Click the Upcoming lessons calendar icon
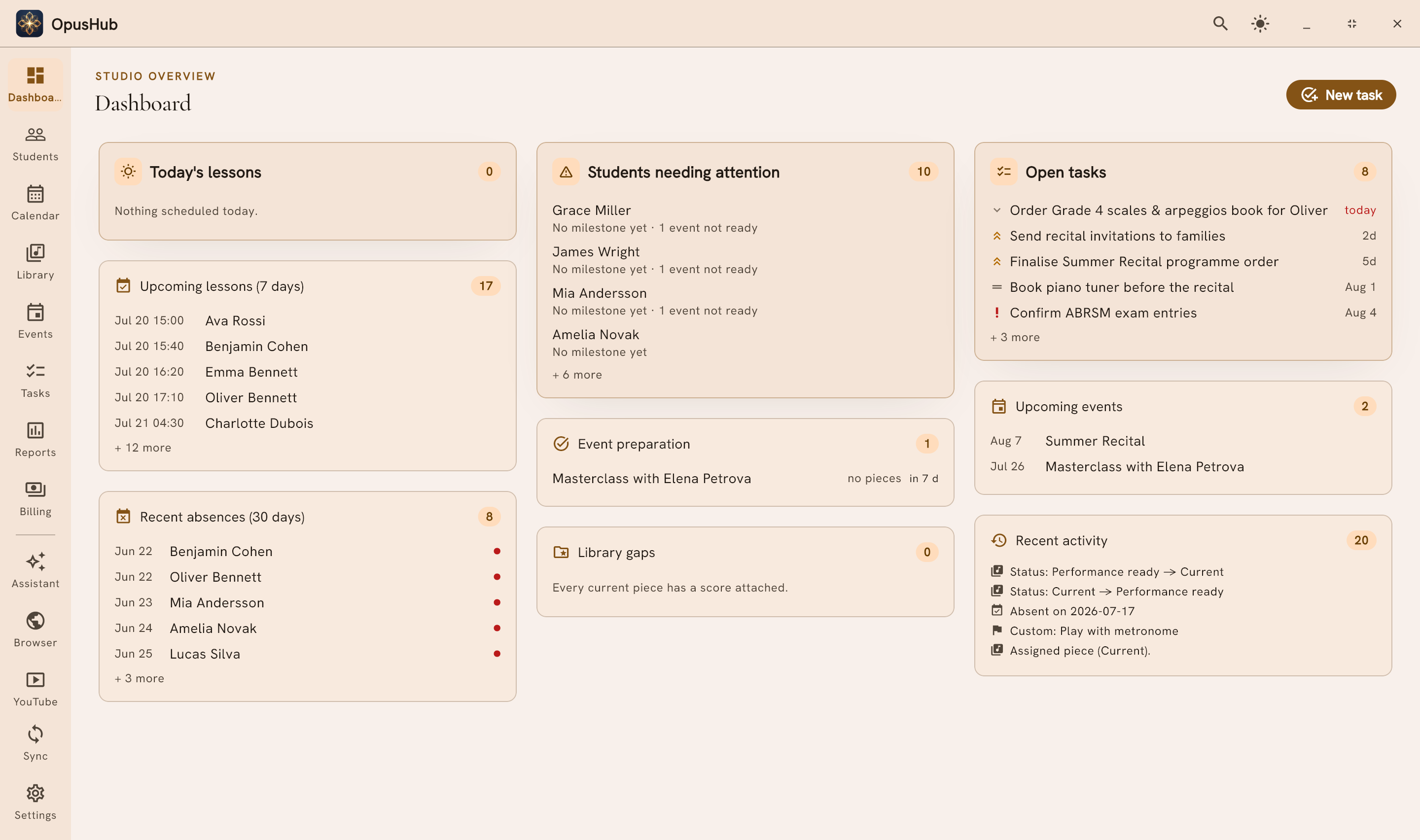The height and width of the screenshot is (840, 1420). [123, 286]
